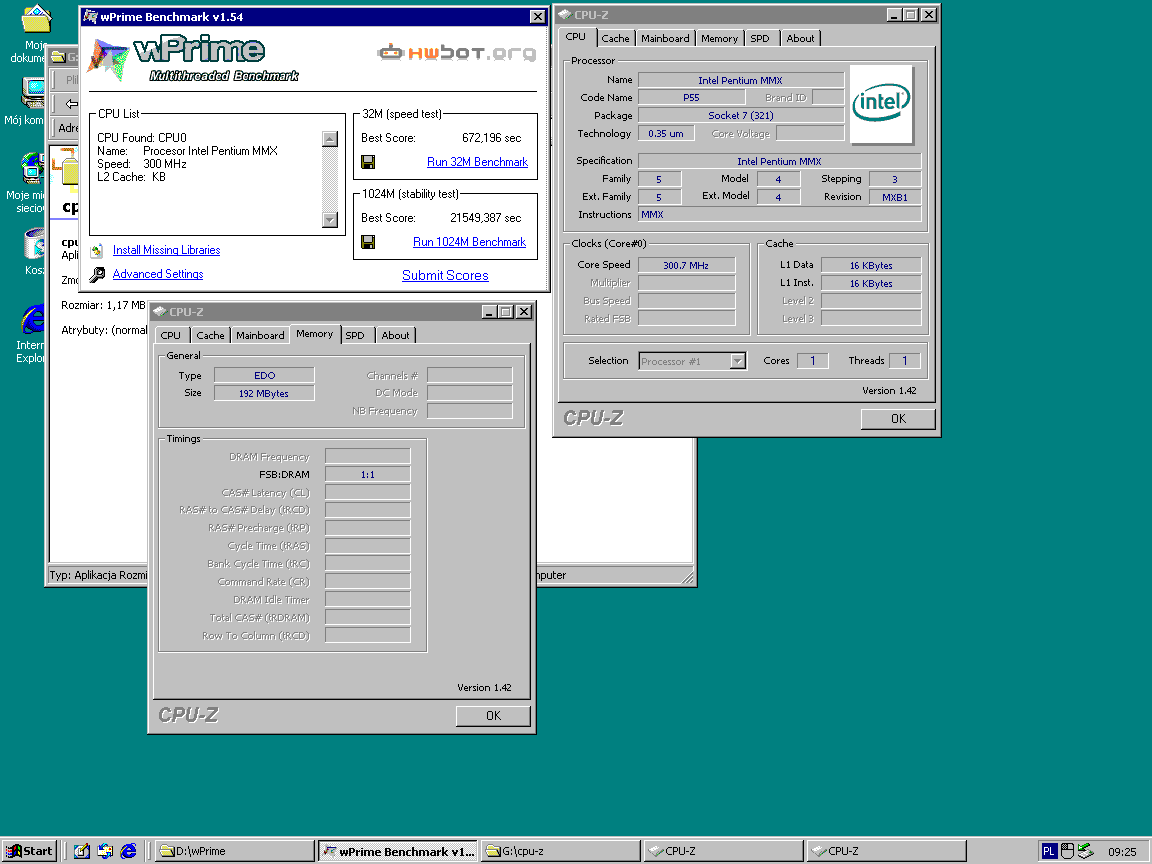1152x864 pixels.
Task: Open the Moje miejsca sieciowe desktop icon
Action: [x=32, y=168]
